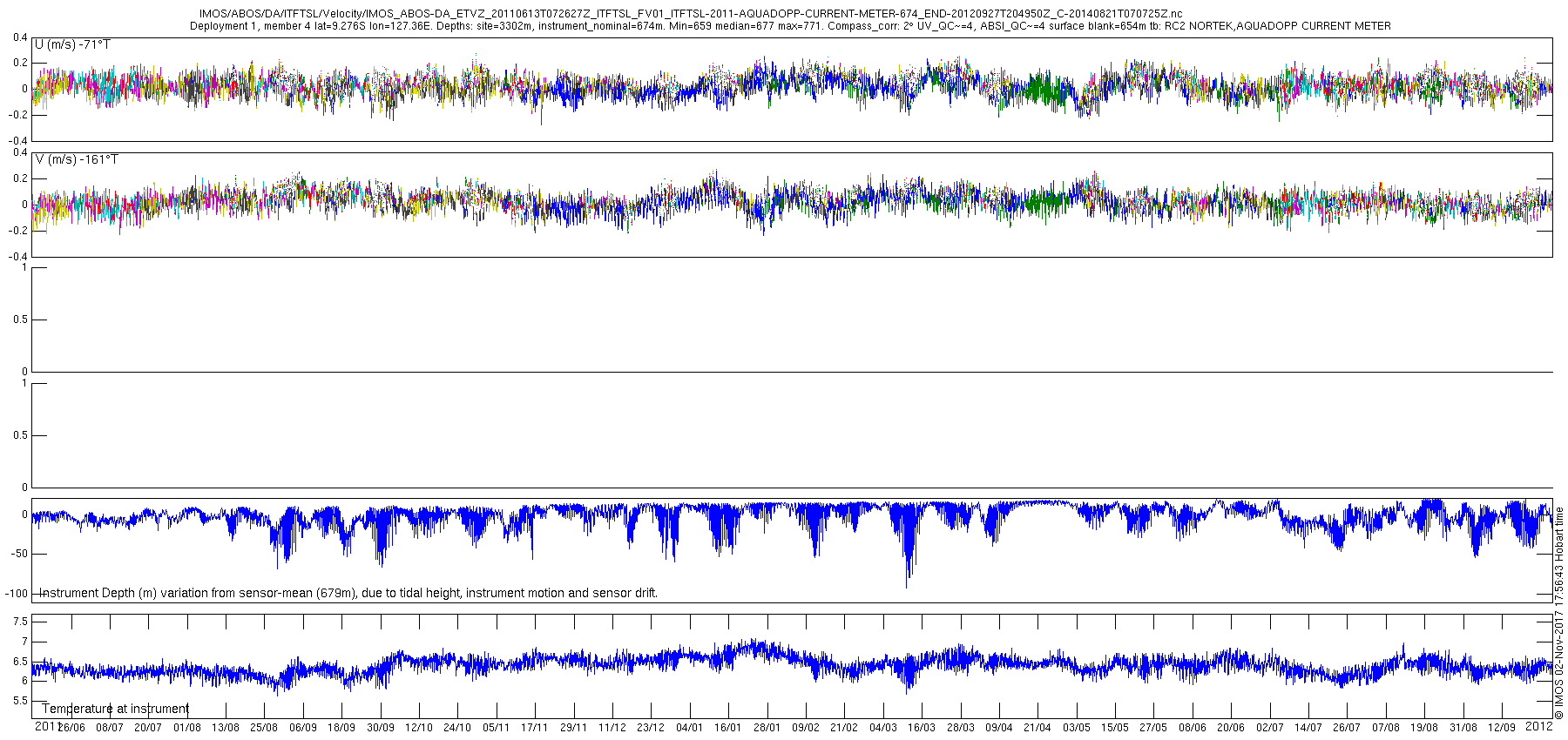Click the '07/08' date tick label
1568x740 pixels.
[x=1385, y=728]
